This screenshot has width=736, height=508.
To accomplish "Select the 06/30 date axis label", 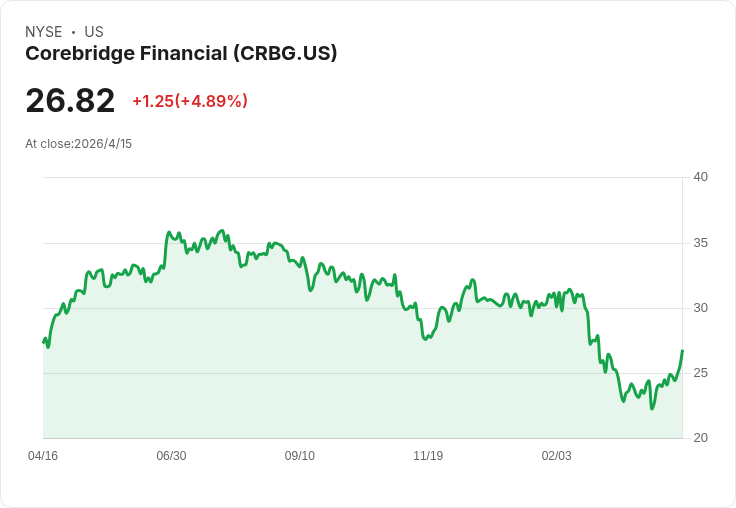I will tap(171, 456).
